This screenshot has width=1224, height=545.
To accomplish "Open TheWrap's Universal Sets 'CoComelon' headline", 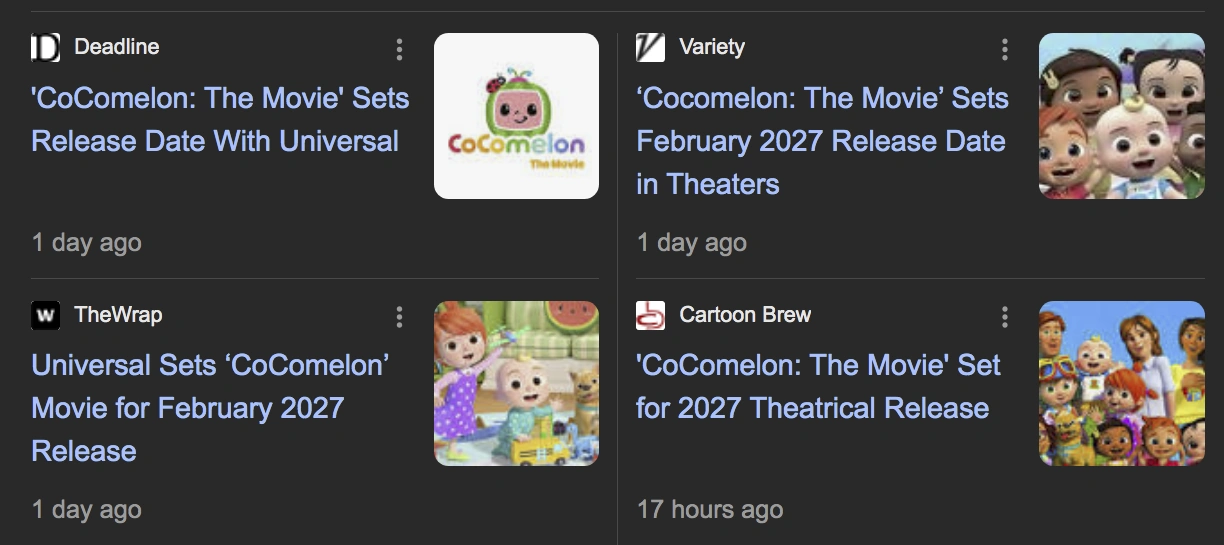I will click(x=210, y=407).
